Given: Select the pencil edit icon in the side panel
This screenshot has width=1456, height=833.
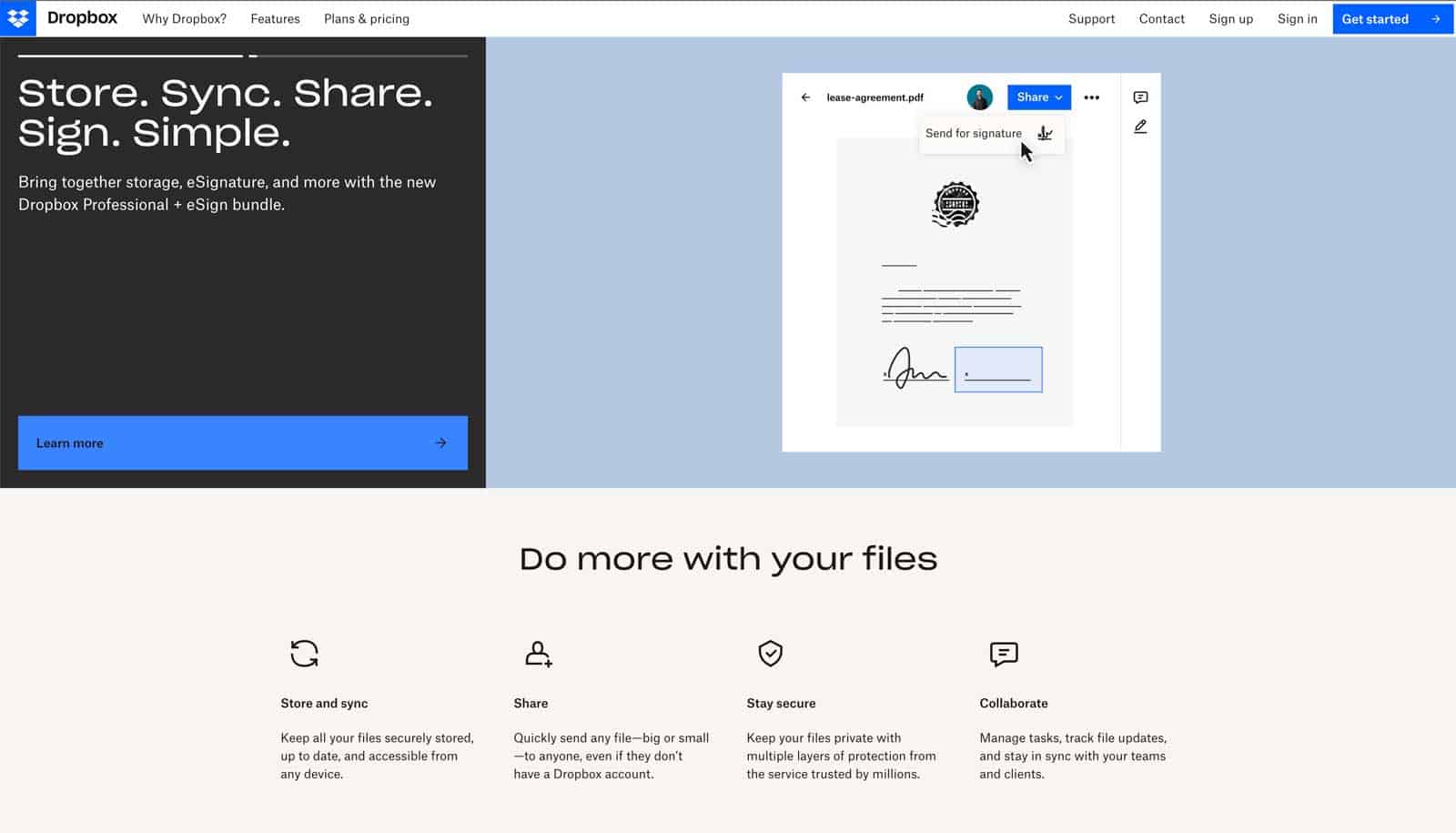Looking at the screenshot, I should [1140, 127].
